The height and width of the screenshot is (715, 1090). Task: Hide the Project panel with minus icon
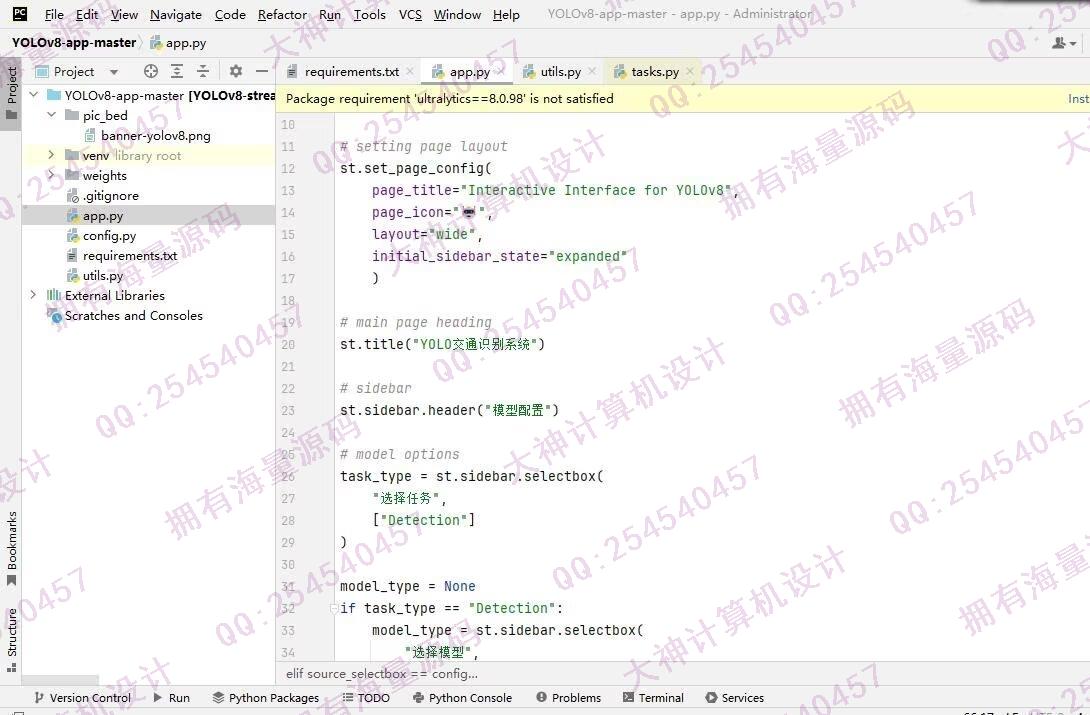click(261, 71)
